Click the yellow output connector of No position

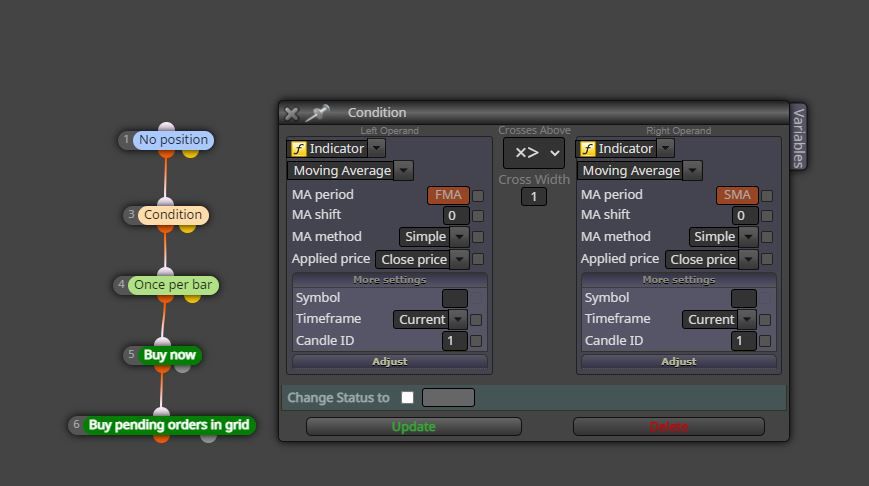click(191, 152)
